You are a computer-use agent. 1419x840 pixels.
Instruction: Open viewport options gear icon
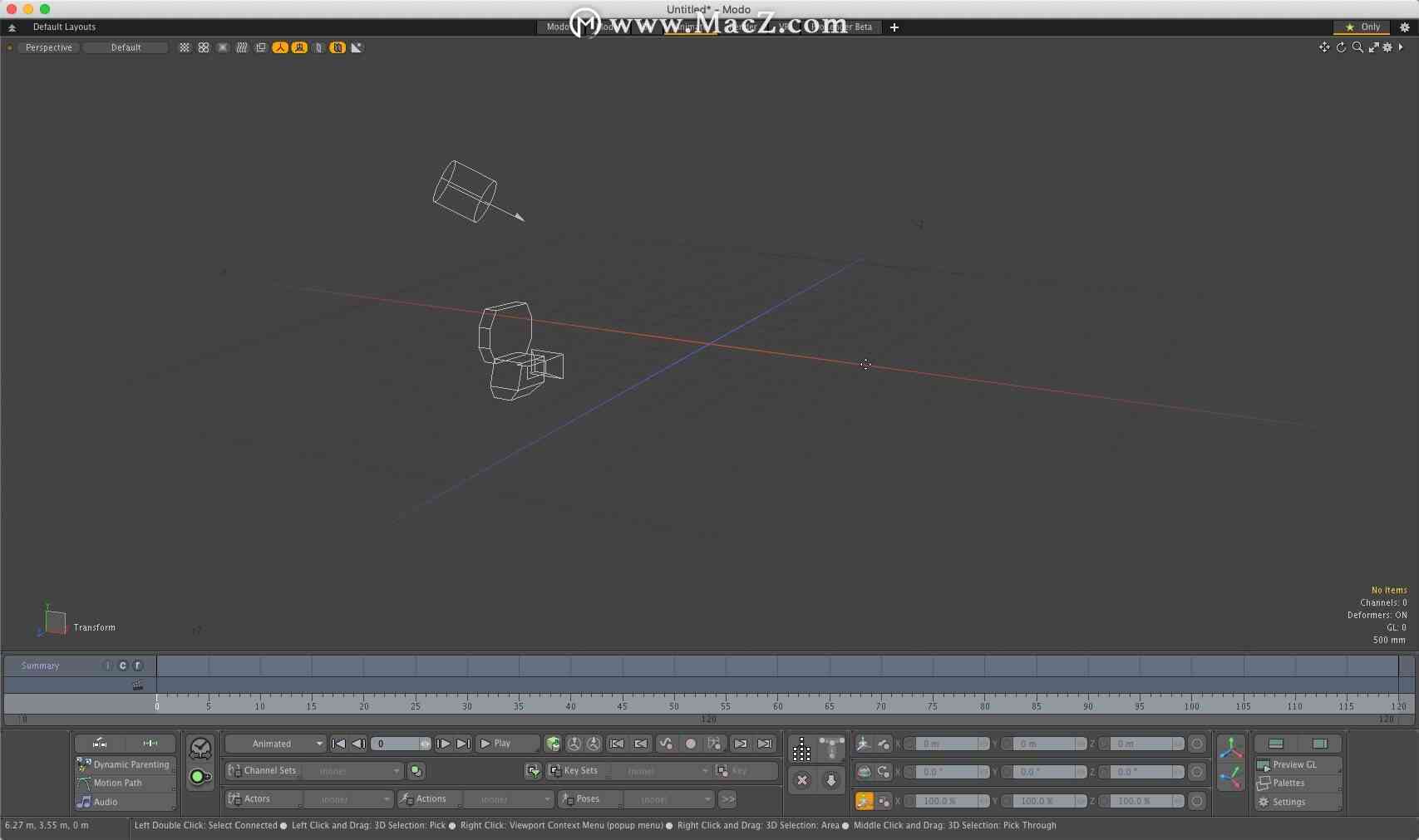1387,47
